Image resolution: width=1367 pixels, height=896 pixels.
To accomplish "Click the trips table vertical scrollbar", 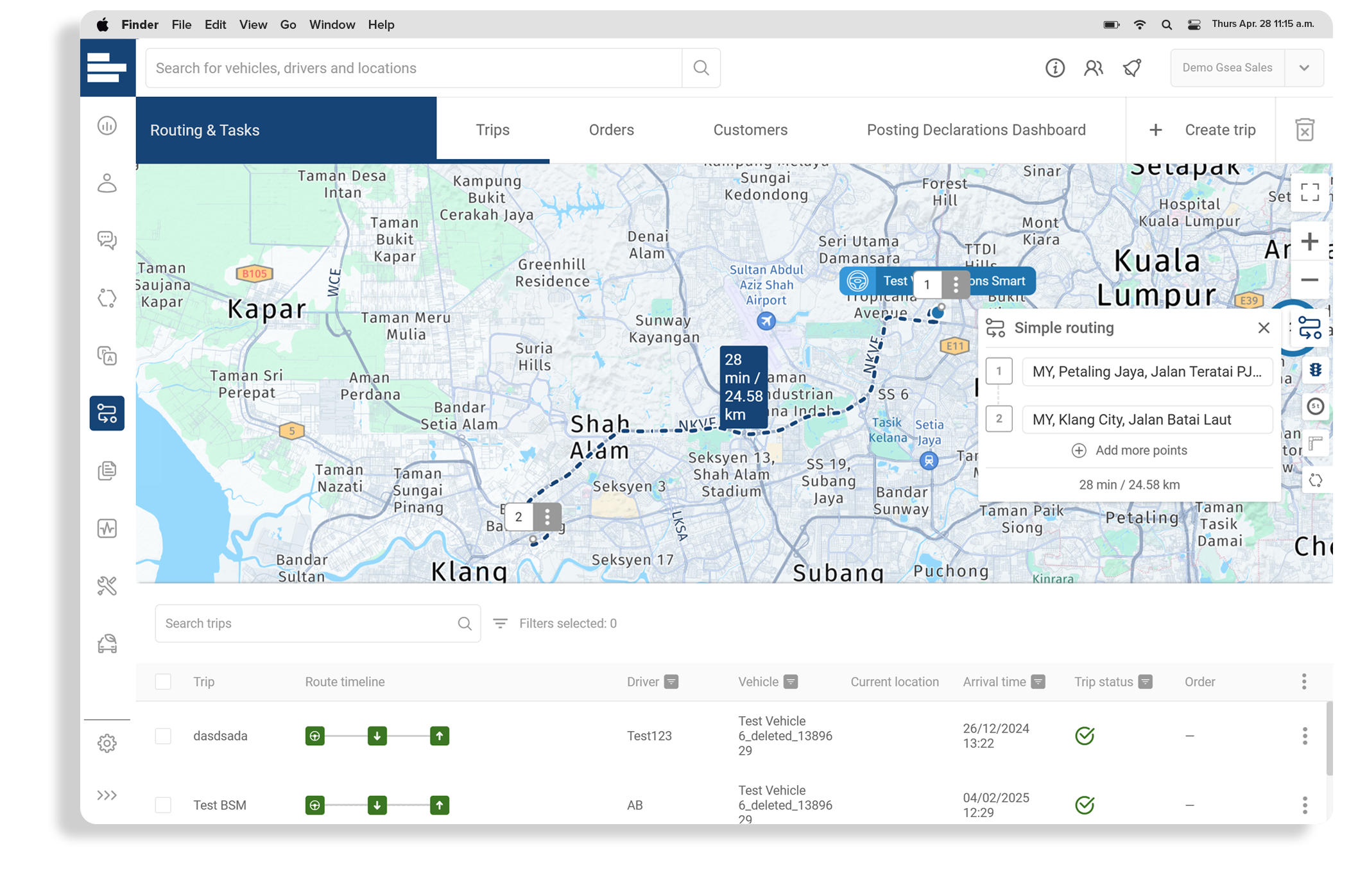I will click(x=1329, y=738).
